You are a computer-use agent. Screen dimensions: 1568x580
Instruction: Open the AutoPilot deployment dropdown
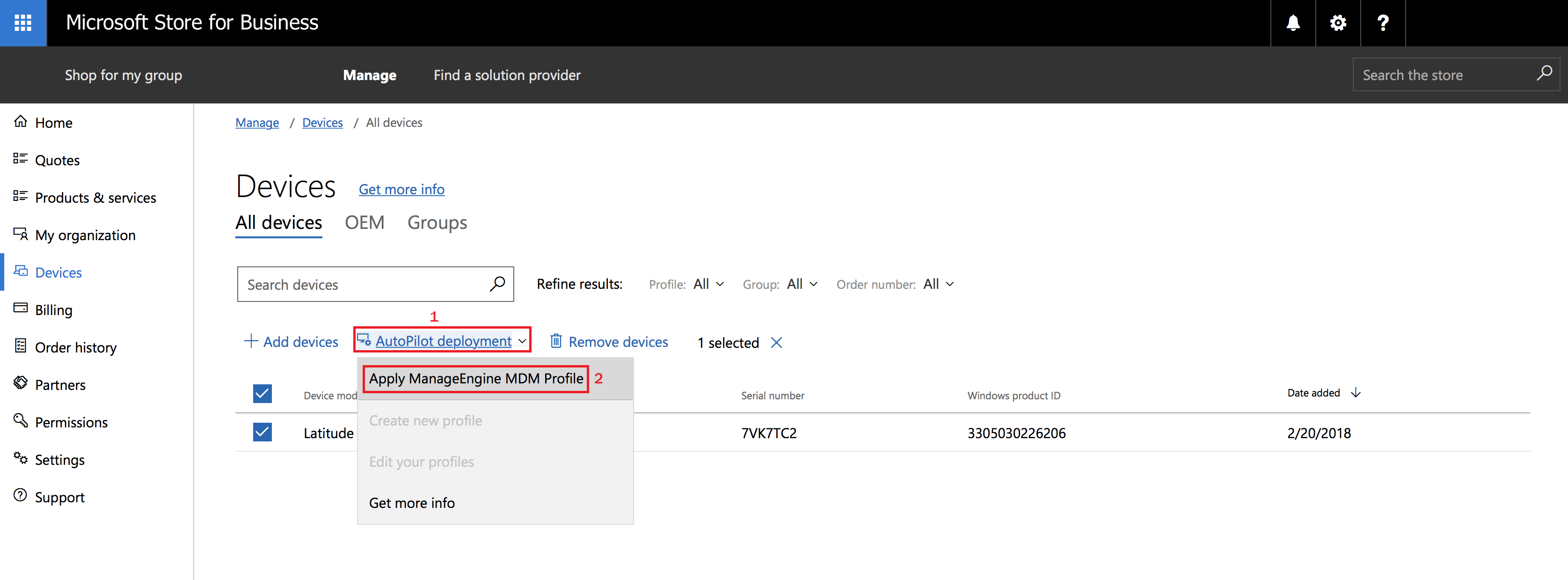pos(443,341)
